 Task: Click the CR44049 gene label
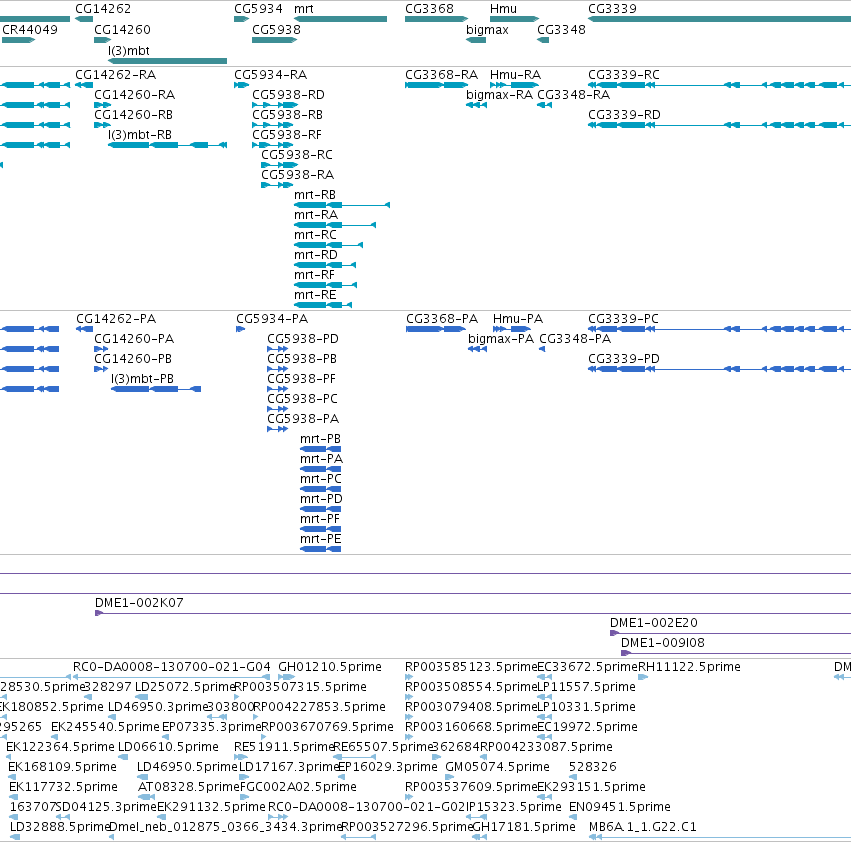tap(30, 29)
